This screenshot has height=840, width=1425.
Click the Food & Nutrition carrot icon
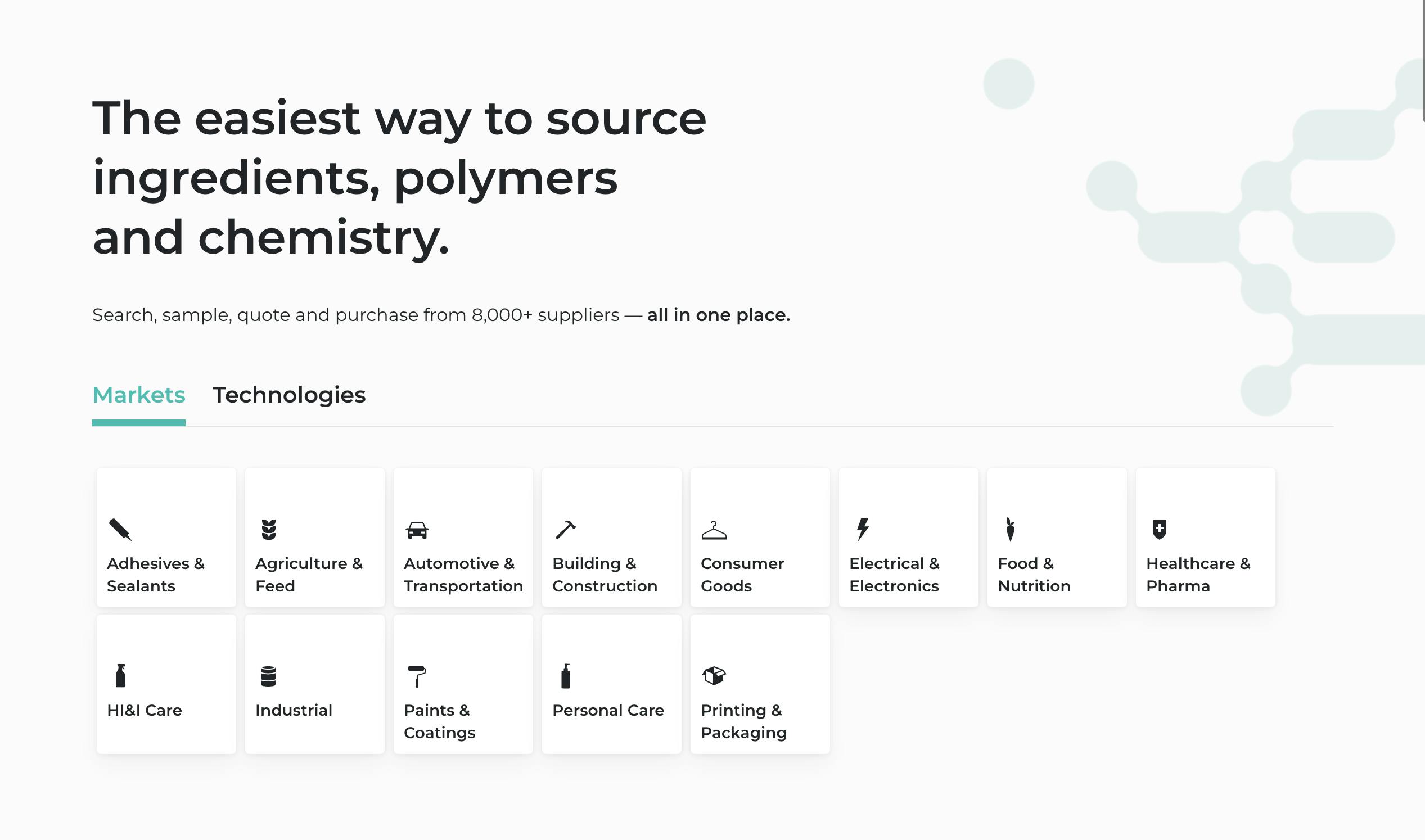click(1011, 530)
